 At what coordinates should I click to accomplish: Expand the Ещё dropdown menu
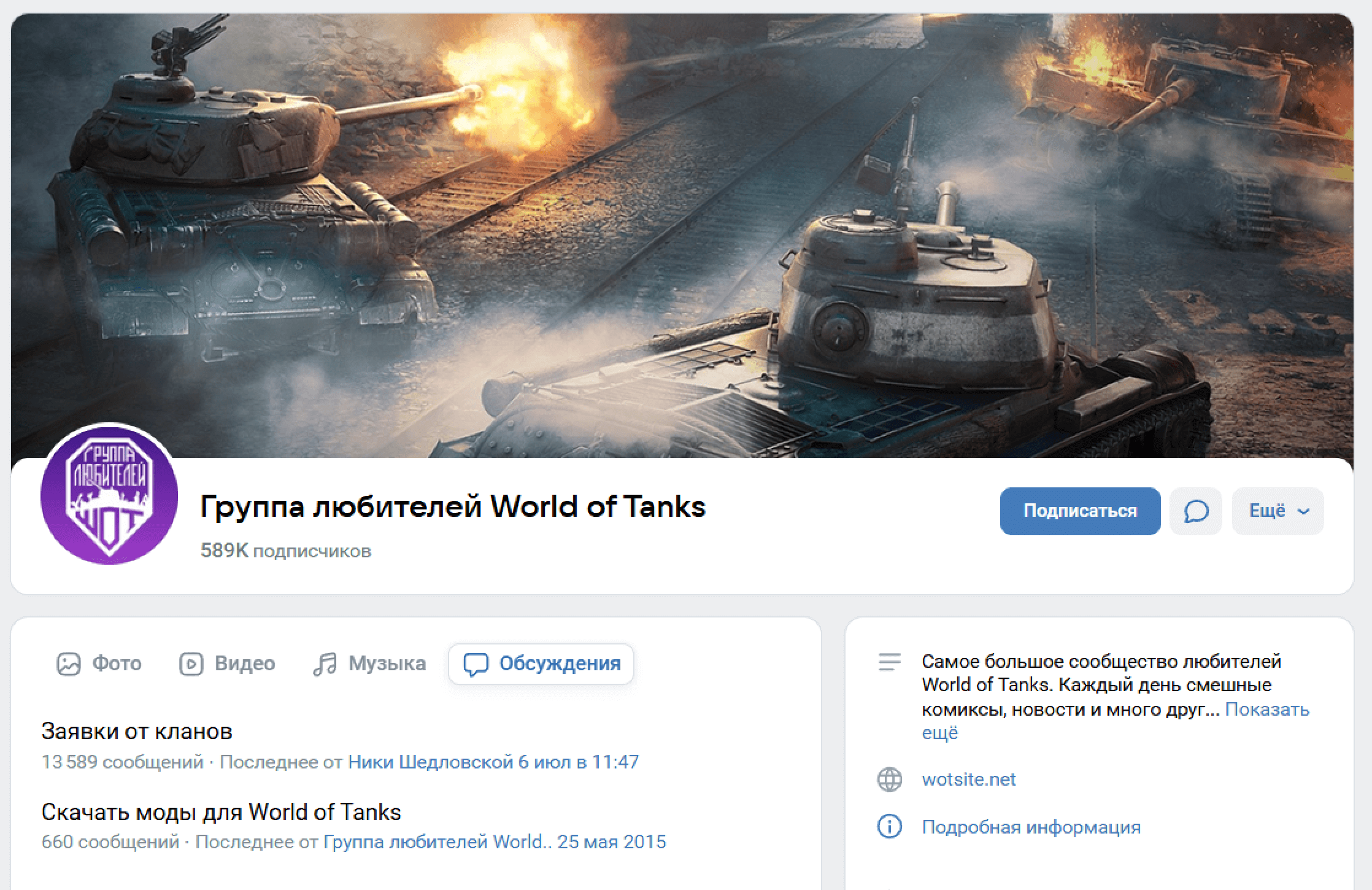click(1278, 511)
